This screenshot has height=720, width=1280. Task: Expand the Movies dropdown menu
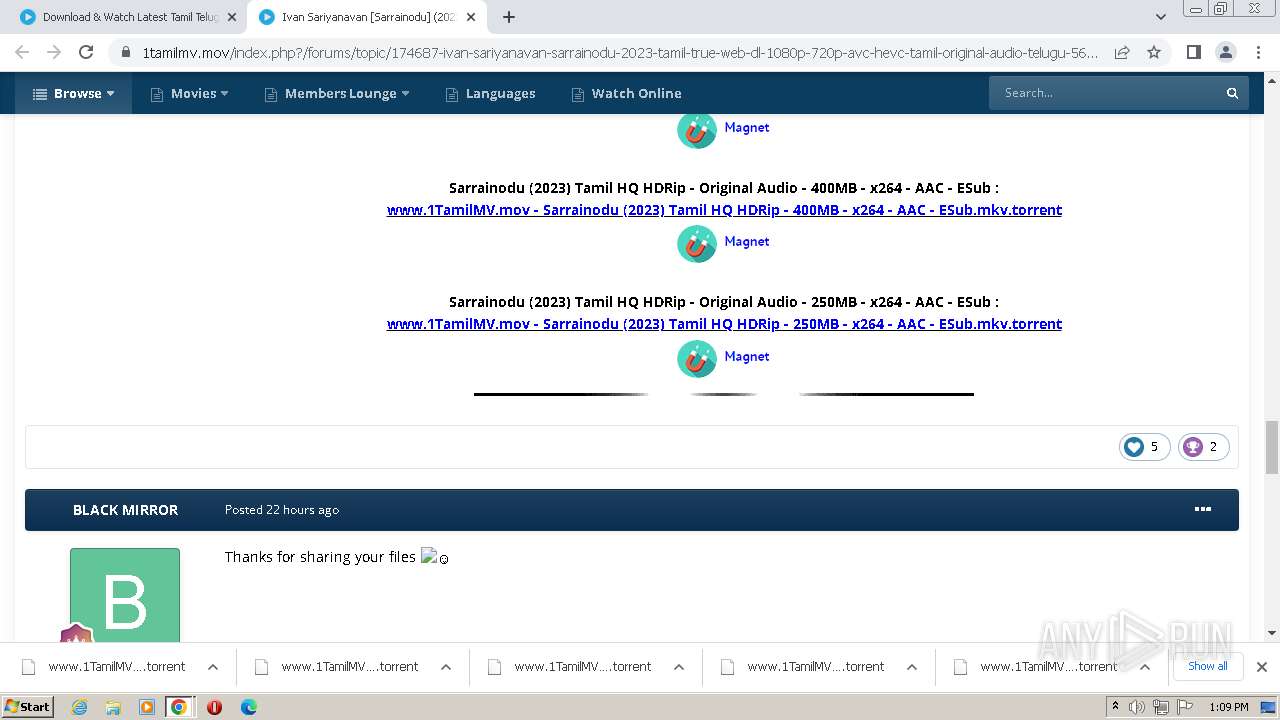click(189, 93)
